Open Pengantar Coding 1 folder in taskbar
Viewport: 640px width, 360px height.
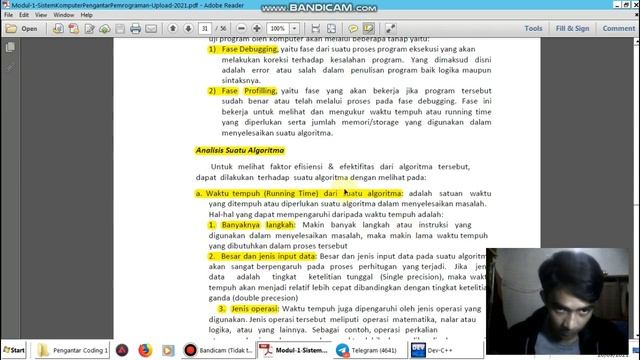pyautogui.click(x=73, y=350)
